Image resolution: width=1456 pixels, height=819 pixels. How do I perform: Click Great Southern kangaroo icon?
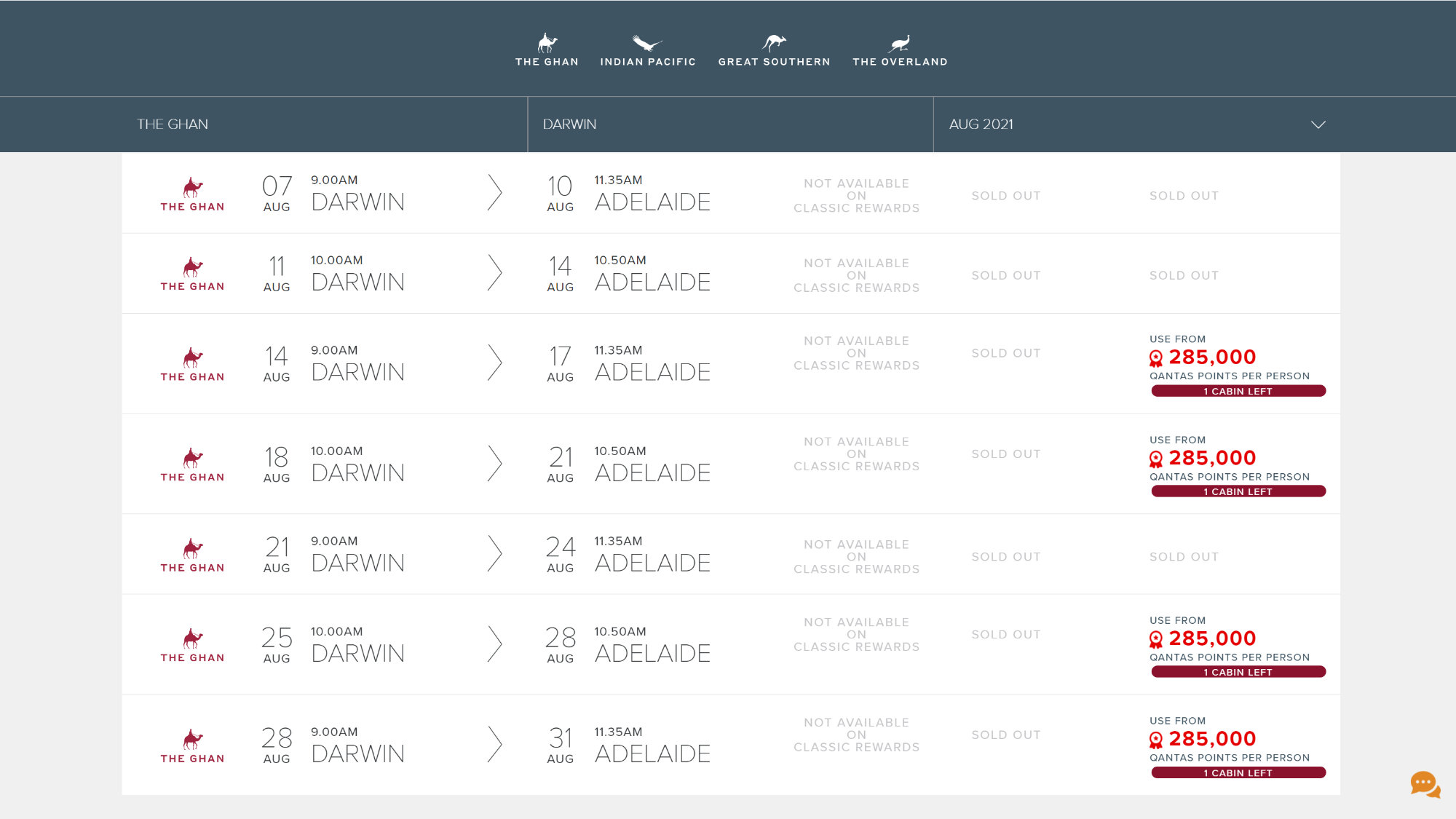774,42
